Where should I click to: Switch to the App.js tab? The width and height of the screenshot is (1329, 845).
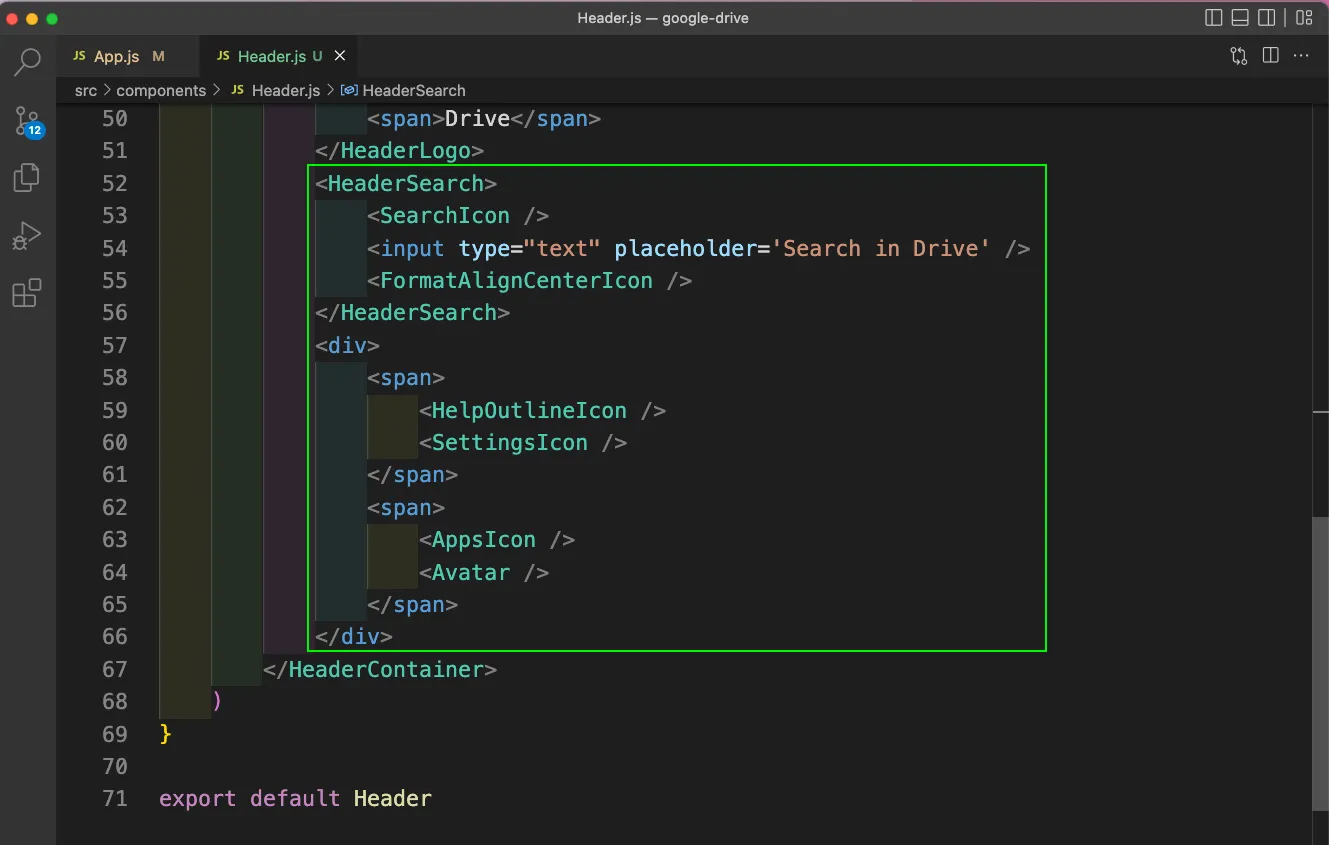[x=127, y=56]
